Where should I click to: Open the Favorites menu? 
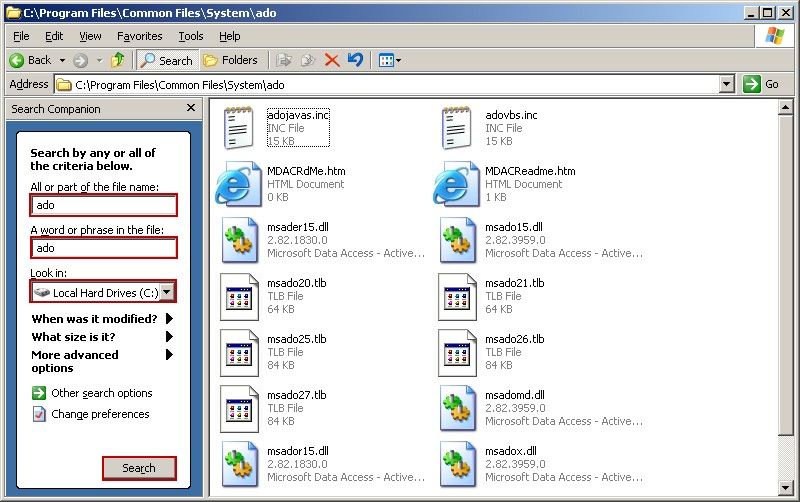coord(139,36)
